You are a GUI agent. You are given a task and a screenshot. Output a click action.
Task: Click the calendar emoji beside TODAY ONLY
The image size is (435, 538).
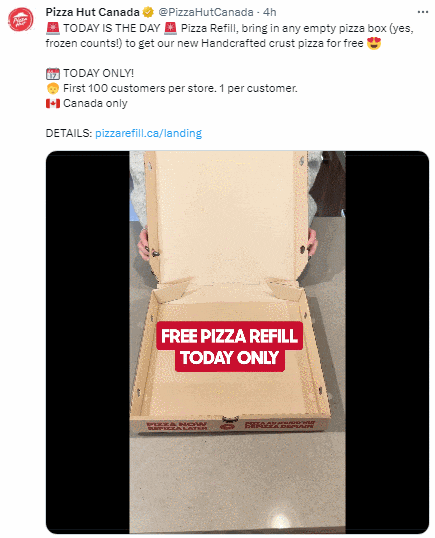(53, 73)
